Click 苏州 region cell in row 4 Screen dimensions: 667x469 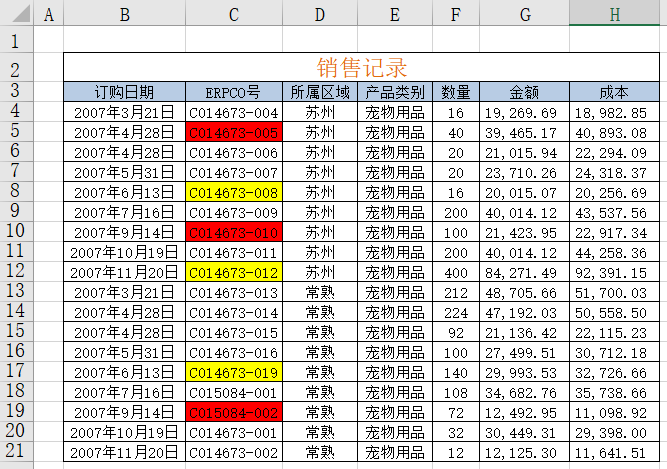point(319,112)
